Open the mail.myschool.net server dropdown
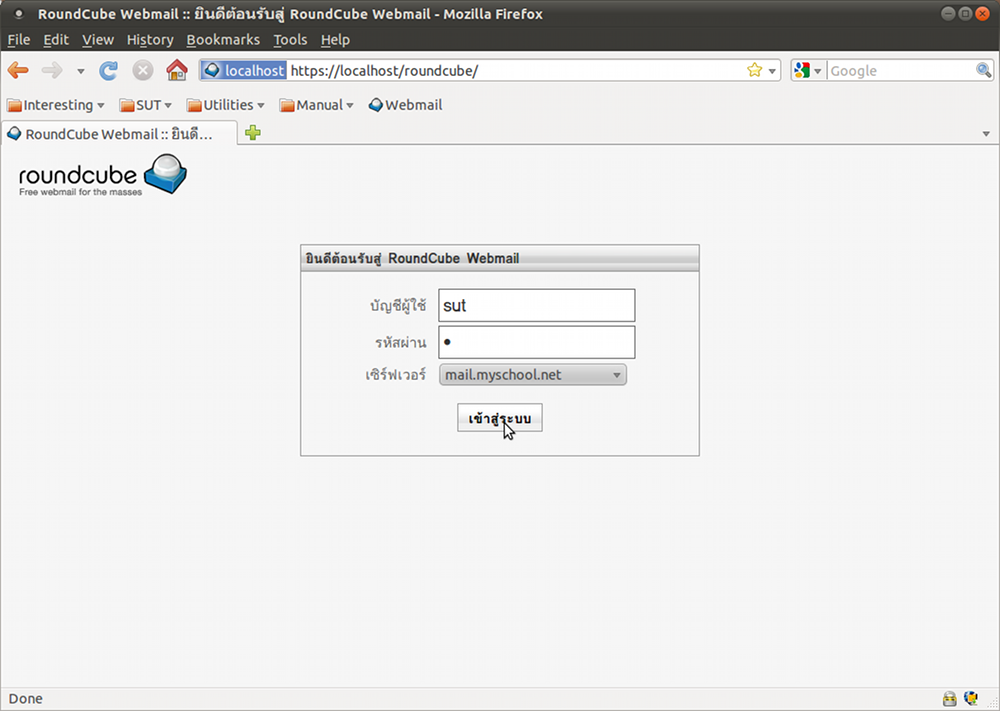The width and height of the screenshot is (1000, 711). tap(533, 375)
